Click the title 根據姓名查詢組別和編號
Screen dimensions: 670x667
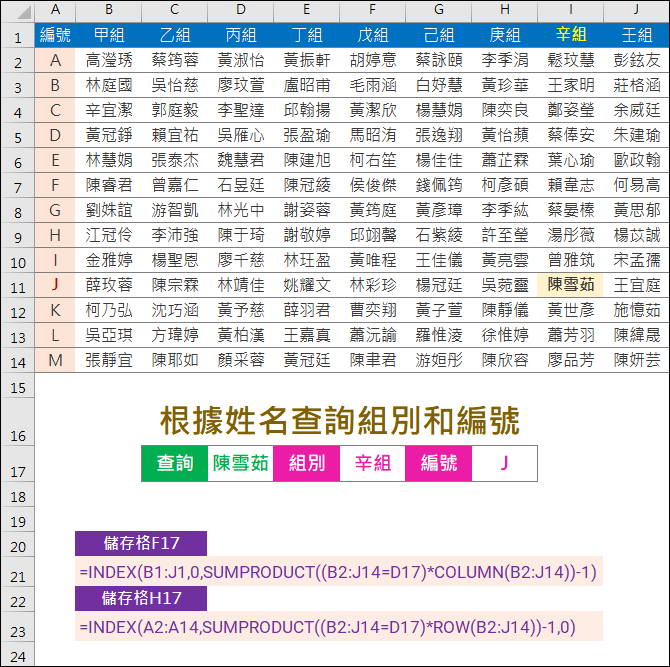point(340,421)
